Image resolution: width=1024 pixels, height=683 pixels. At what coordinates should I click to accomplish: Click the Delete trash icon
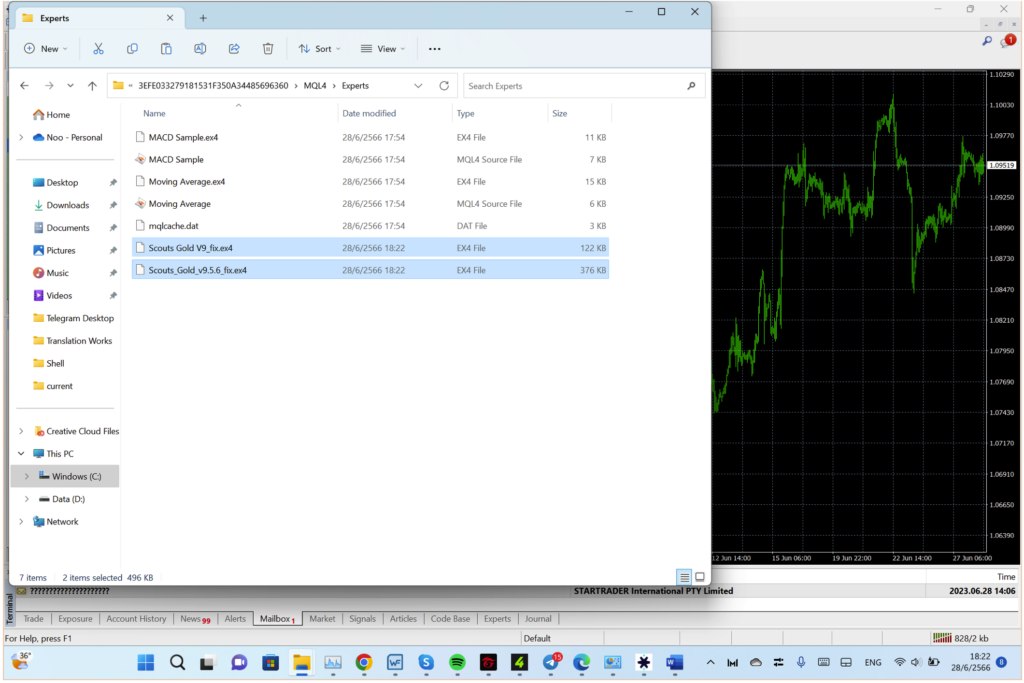(268, 49)
